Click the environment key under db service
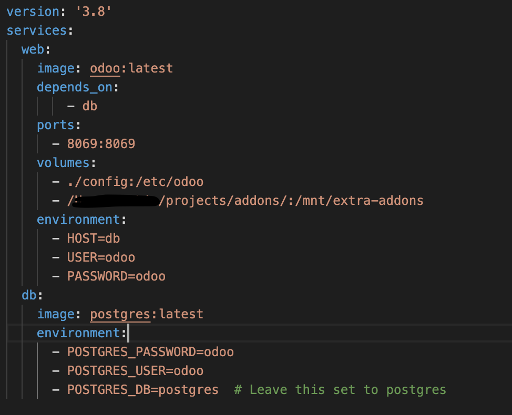 pyautogui.click(x=78, y=333)
